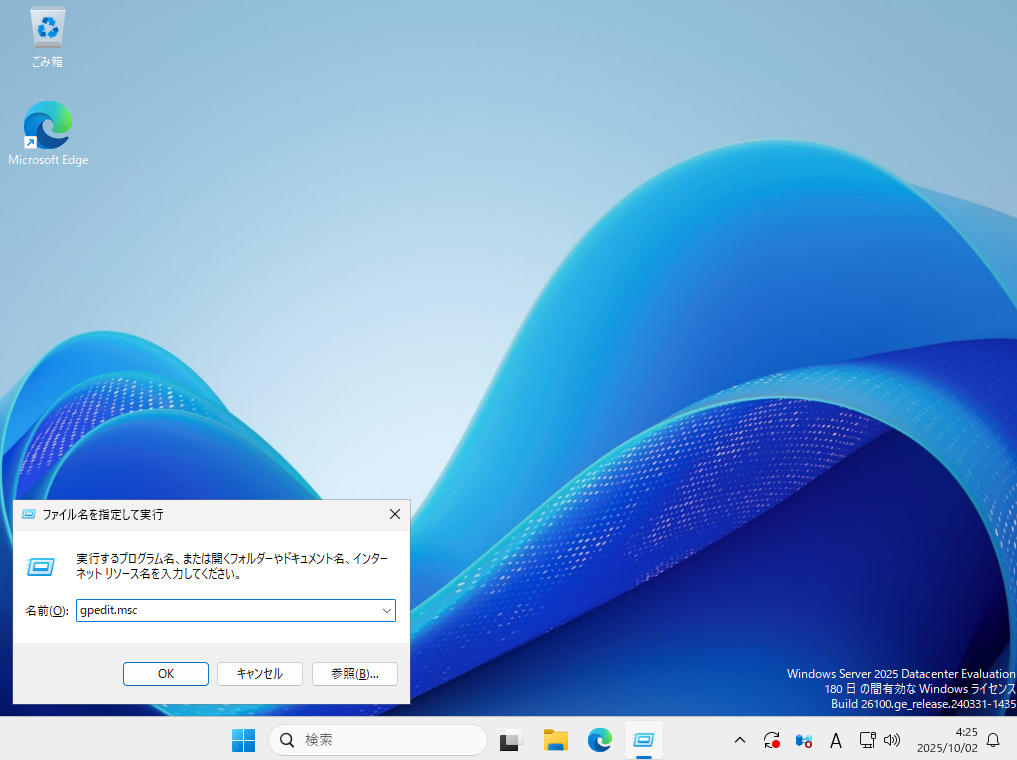Click the Run dialog taskbar icon

tap(644, 740)
